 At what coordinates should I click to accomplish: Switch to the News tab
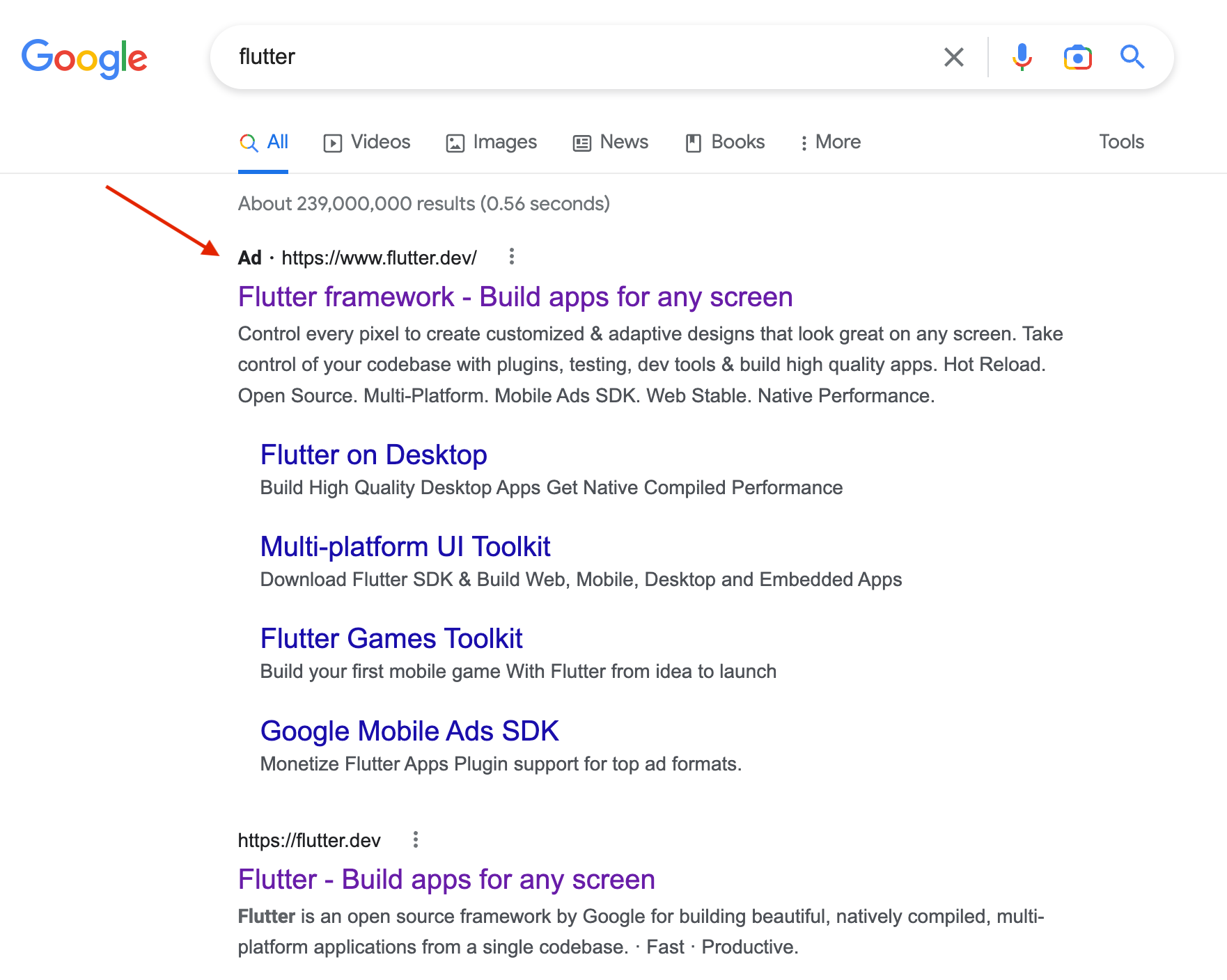point(610,142)
